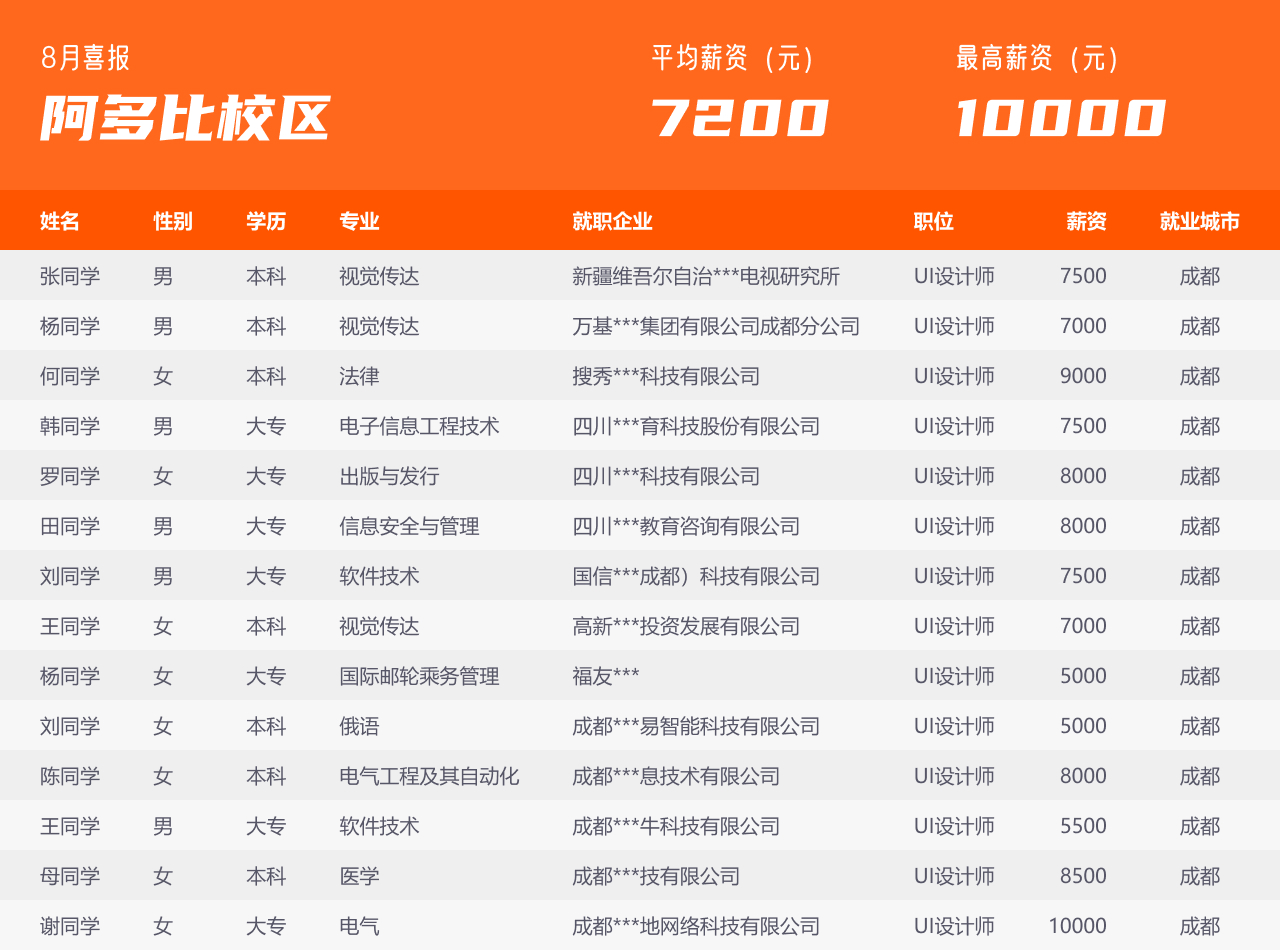Select the company 搜秀***科技有限公司

click(666, 376)
